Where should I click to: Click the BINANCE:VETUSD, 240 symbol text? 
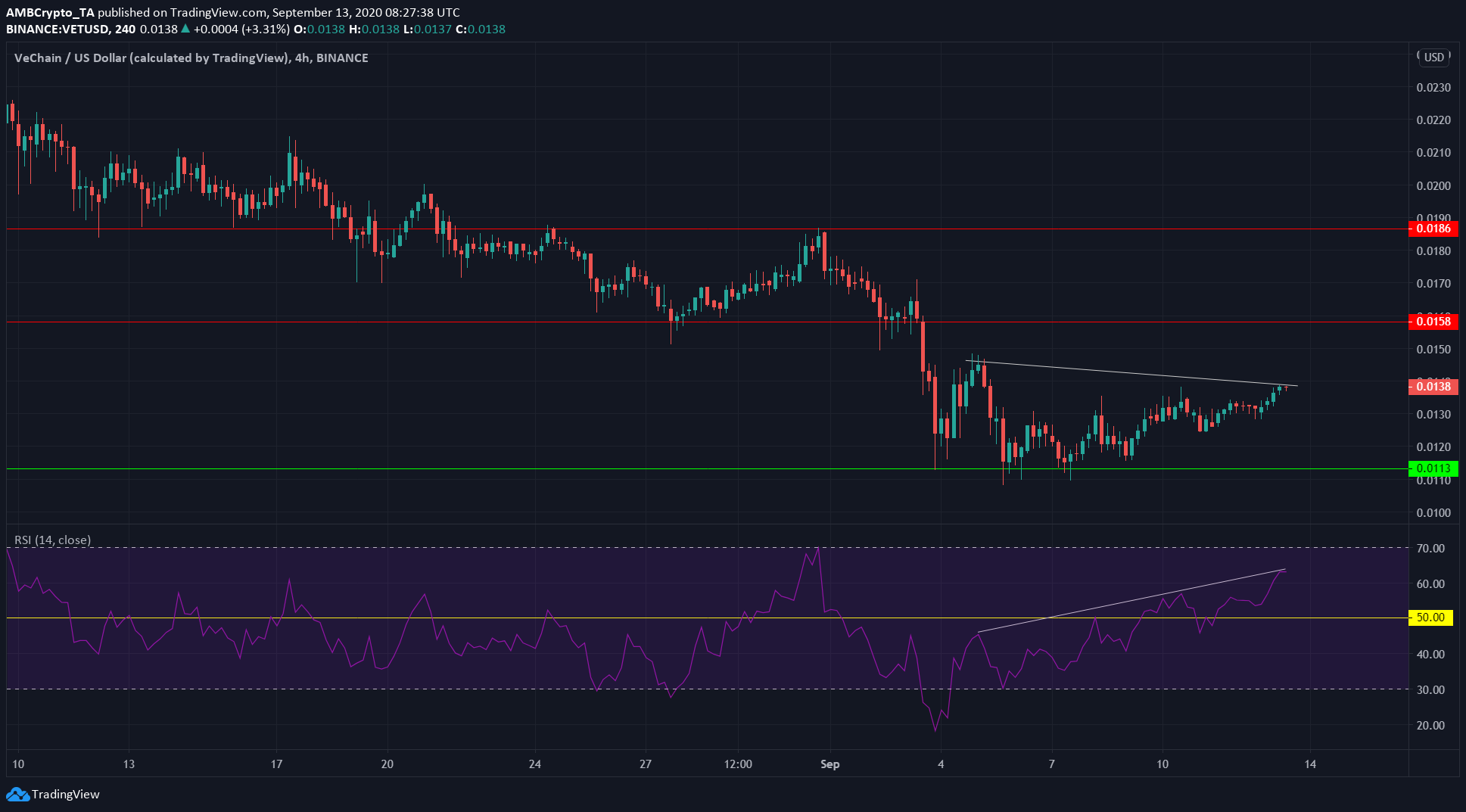71,30
